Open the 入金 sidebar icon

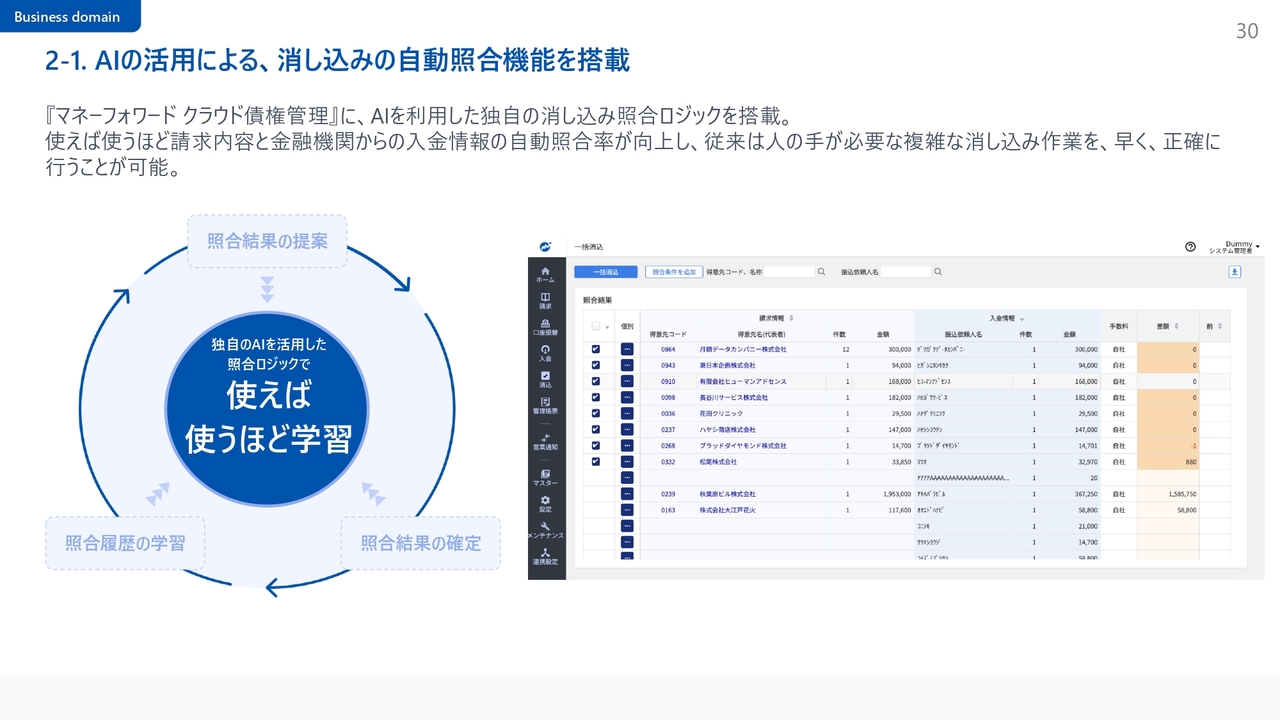click(x=545, y=352)
